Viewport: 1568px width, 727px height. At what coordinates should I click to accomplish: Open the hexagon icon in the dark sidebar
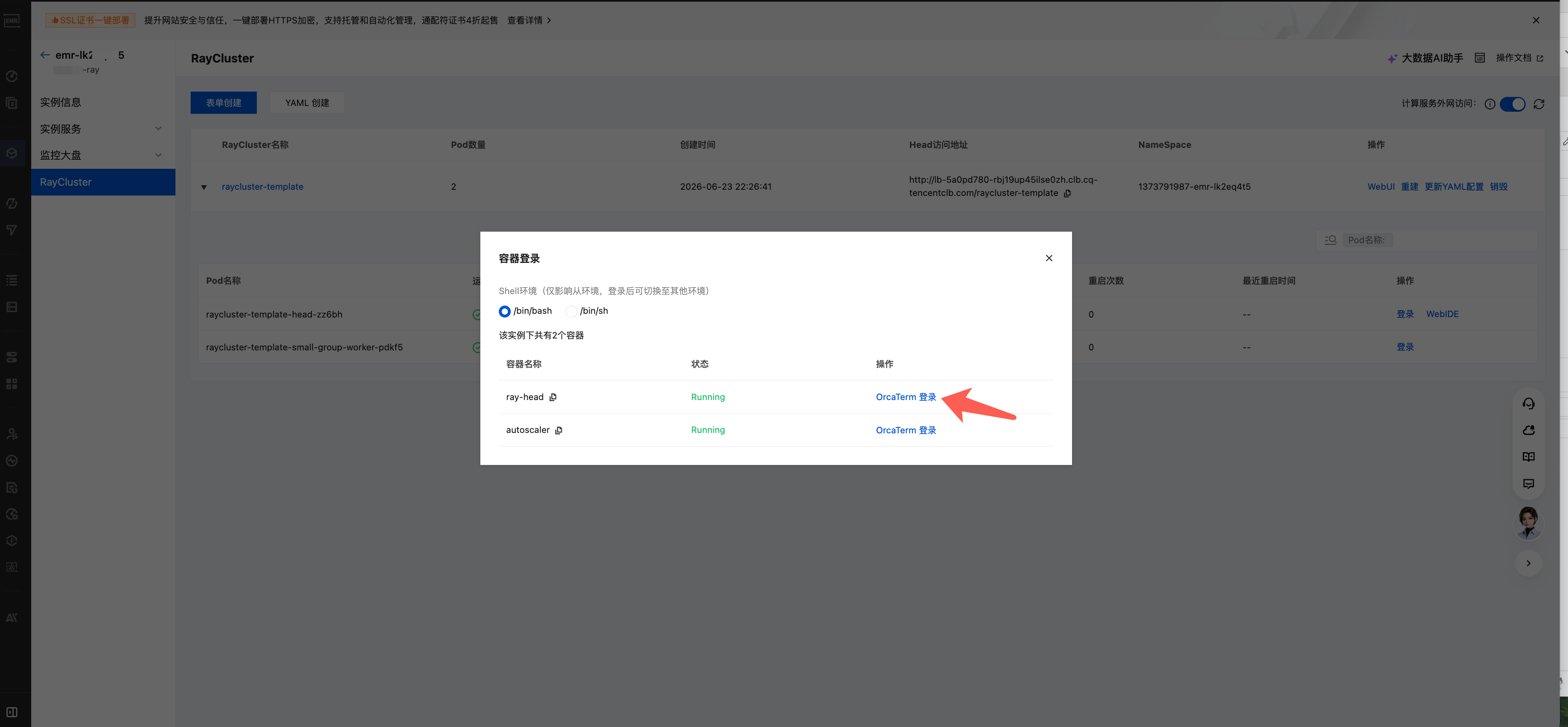tap(12, 540)
